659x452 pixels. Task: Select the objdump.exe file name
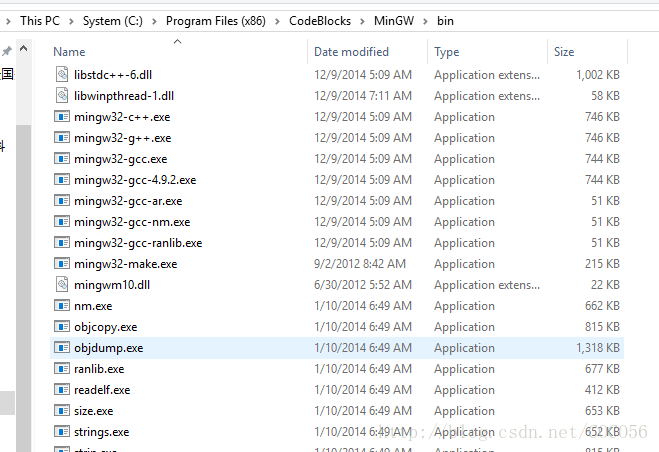pos(108,348)
